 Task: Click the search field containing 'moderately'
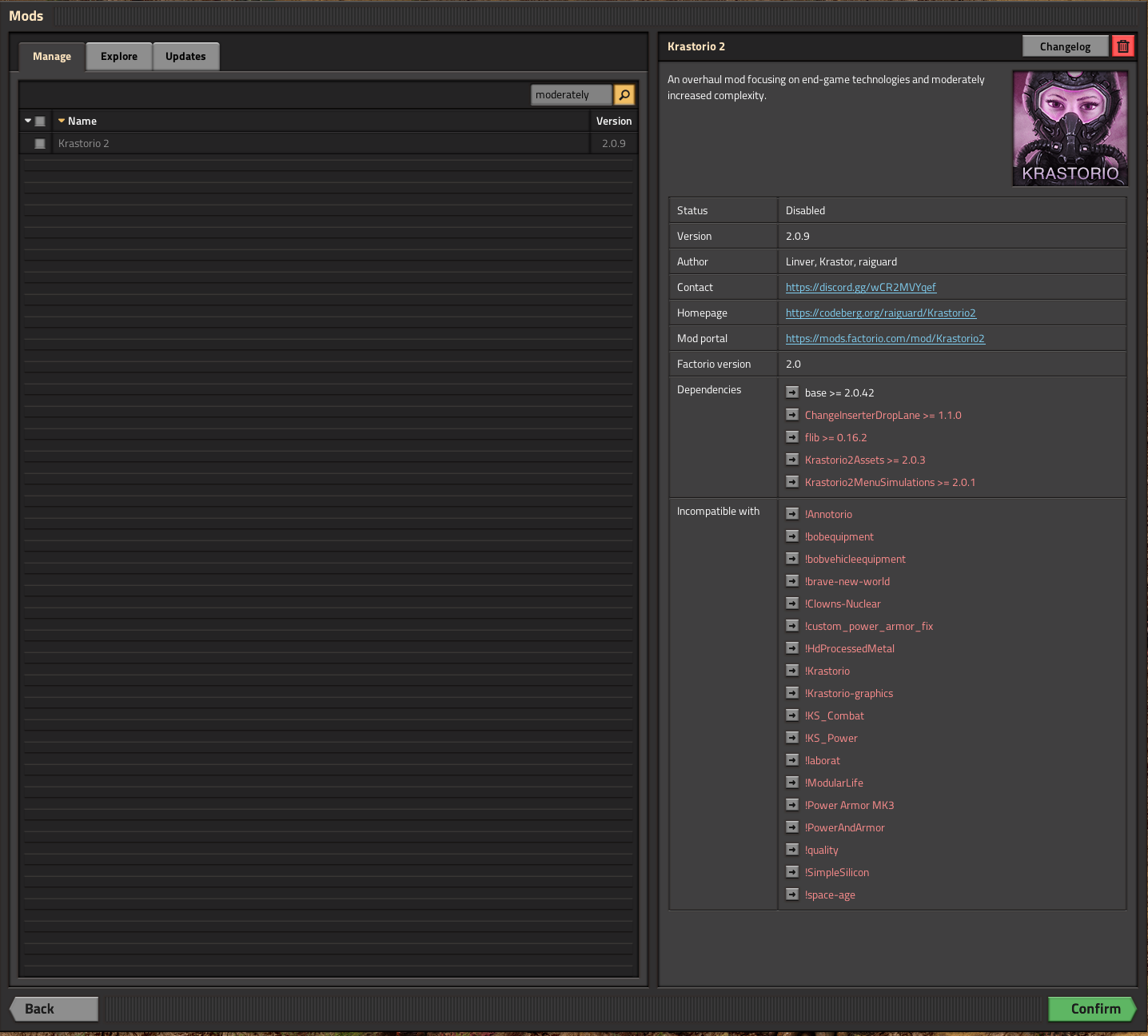(x=571, y=95)
